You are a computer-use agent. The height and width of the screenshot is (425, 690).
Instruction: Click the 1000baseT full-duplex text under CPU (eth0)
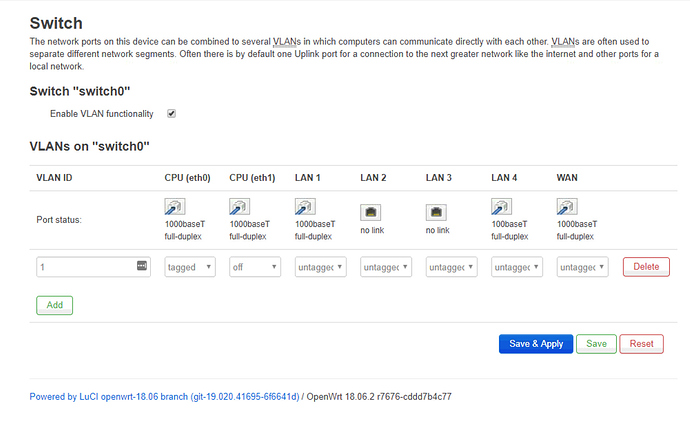coord(185,230)
